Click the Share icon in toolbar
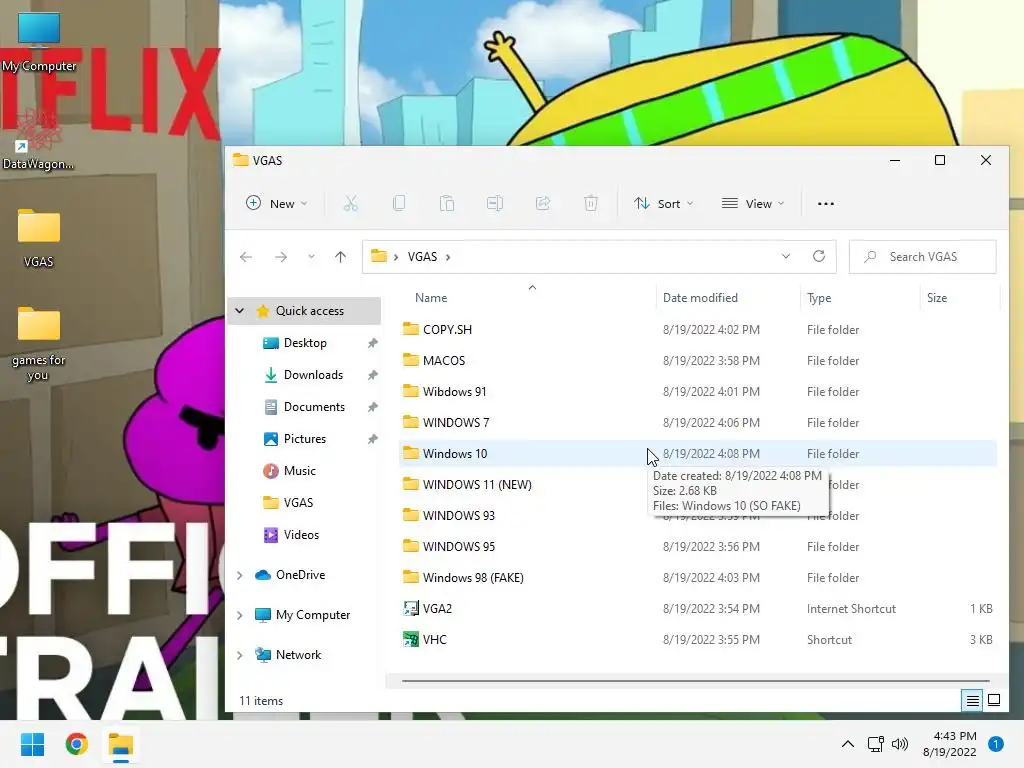Viewport: 1024px width, 768px height. pos(543,204)
